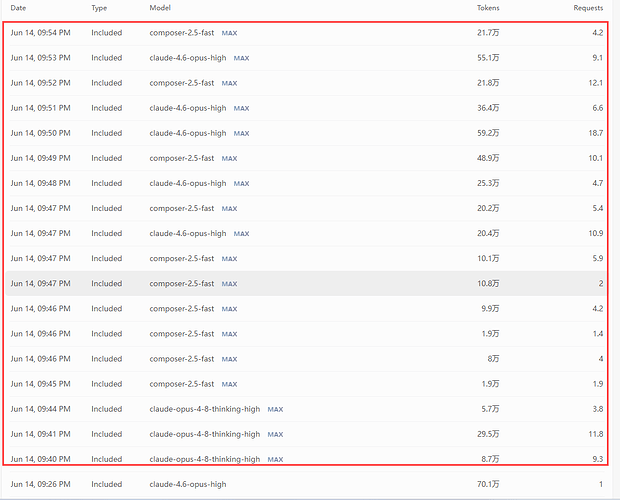Click the 9.9万 tokens value

pyautogui.click(x=490, y=309)
